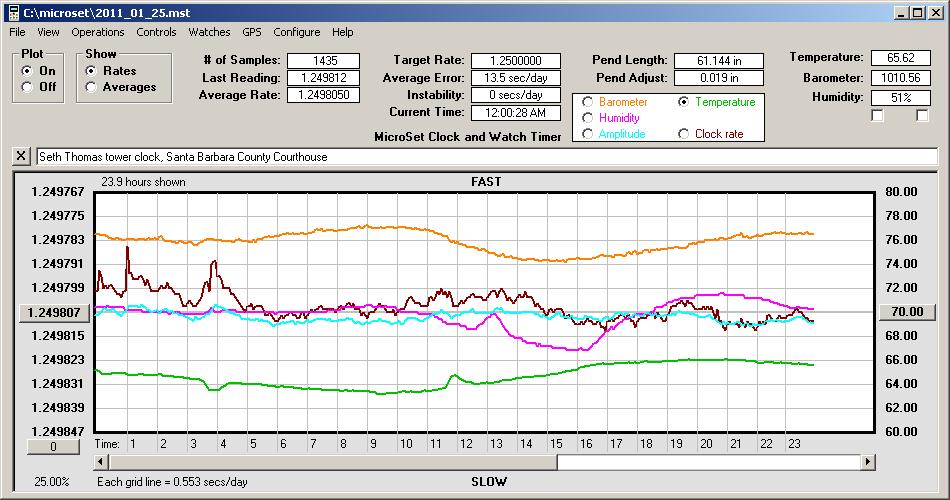Tick the second checkbox below Humidity field
The image size is (950, 500).
pyautogui.click(x=922, y=115)
